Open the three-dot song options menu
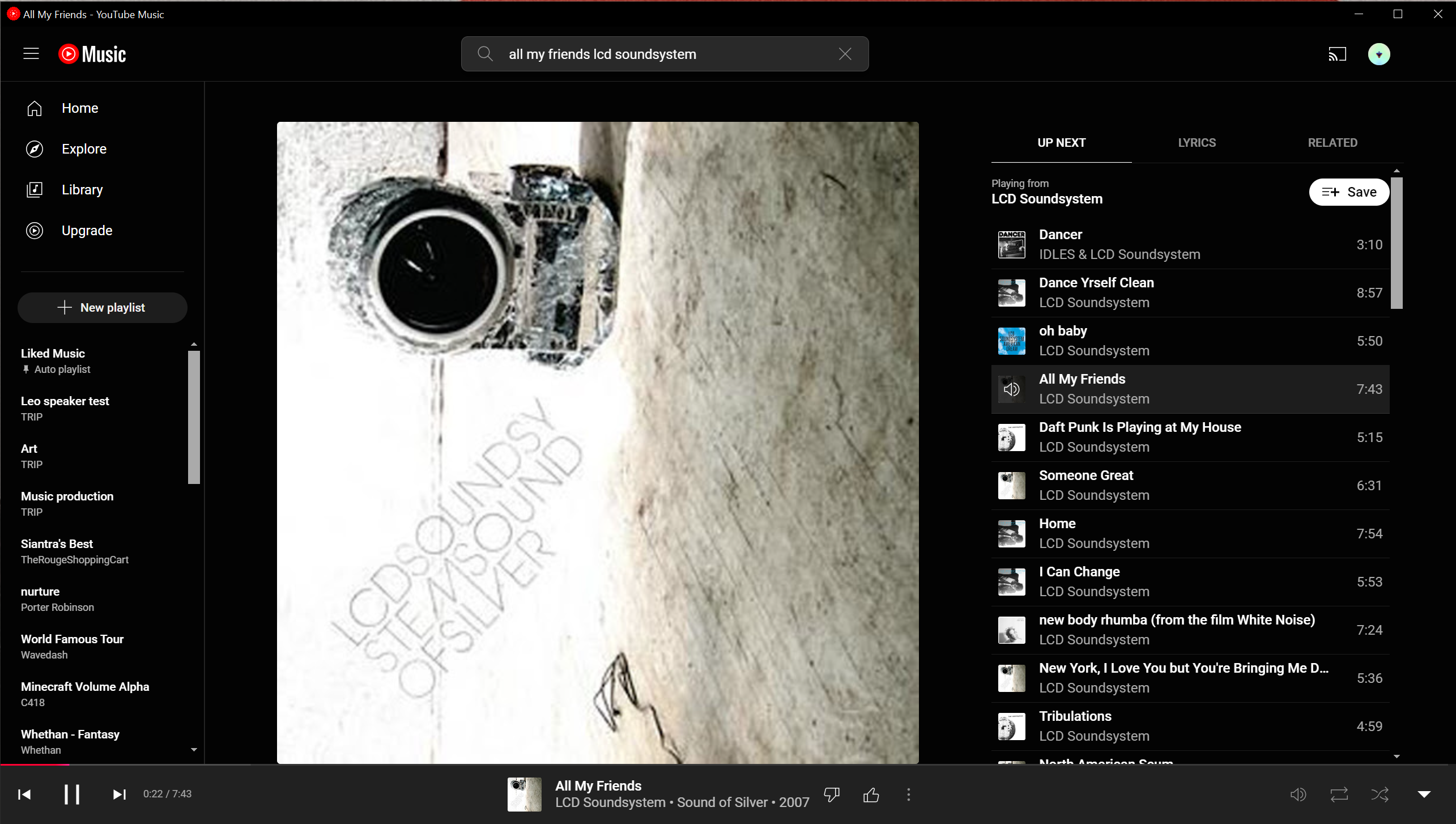This screenshot has height=824, width=1456. [x=909, y=795]
